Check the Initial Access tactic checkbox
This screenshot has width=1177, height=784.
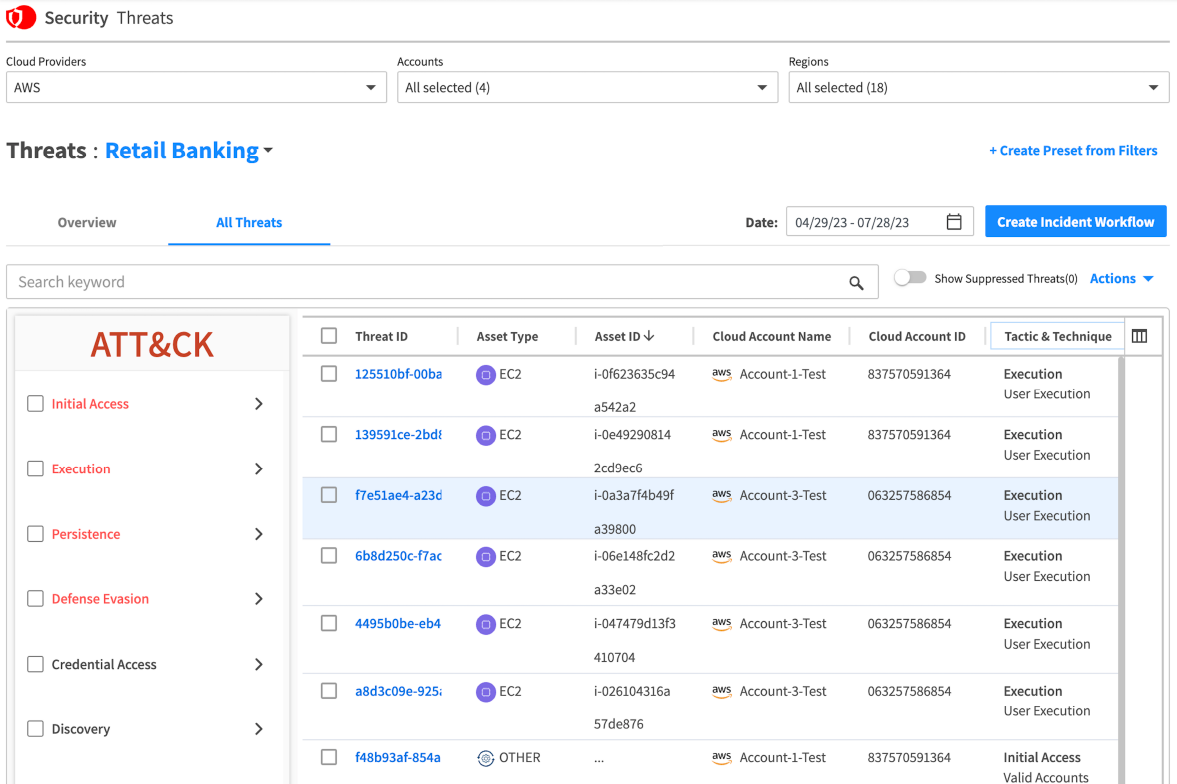point(35,403)
